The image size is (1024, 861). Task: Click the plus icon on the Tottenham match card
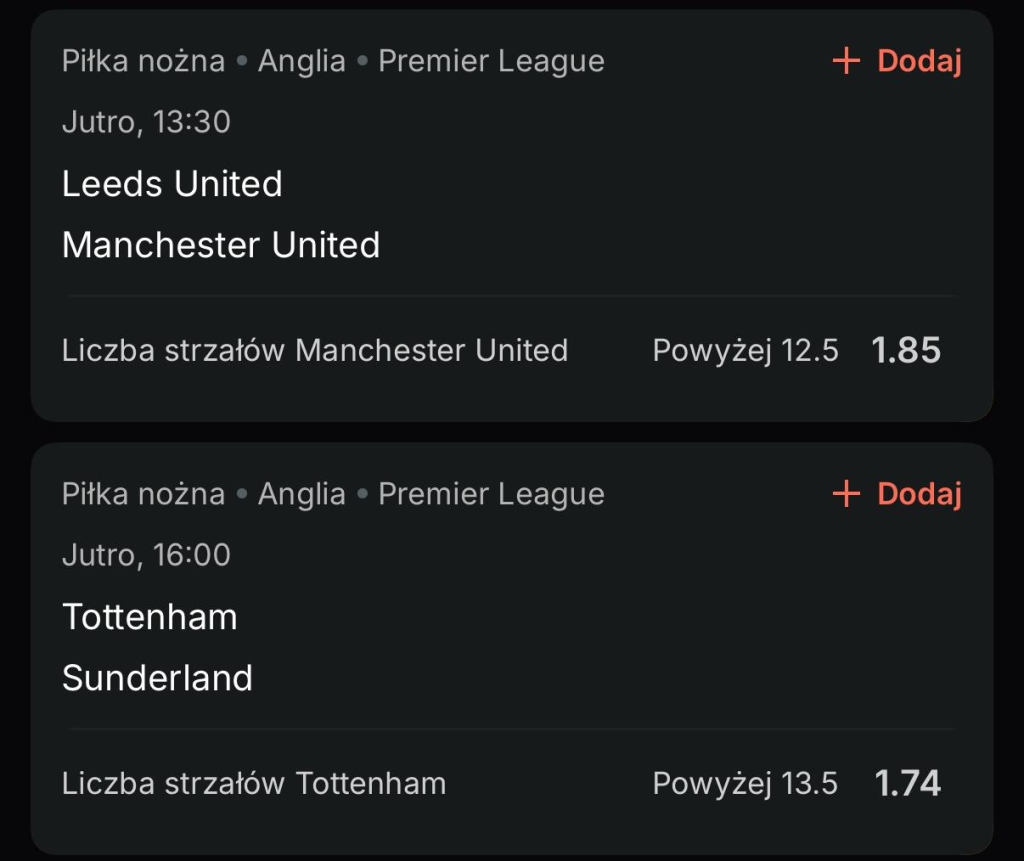click(846, 494)
